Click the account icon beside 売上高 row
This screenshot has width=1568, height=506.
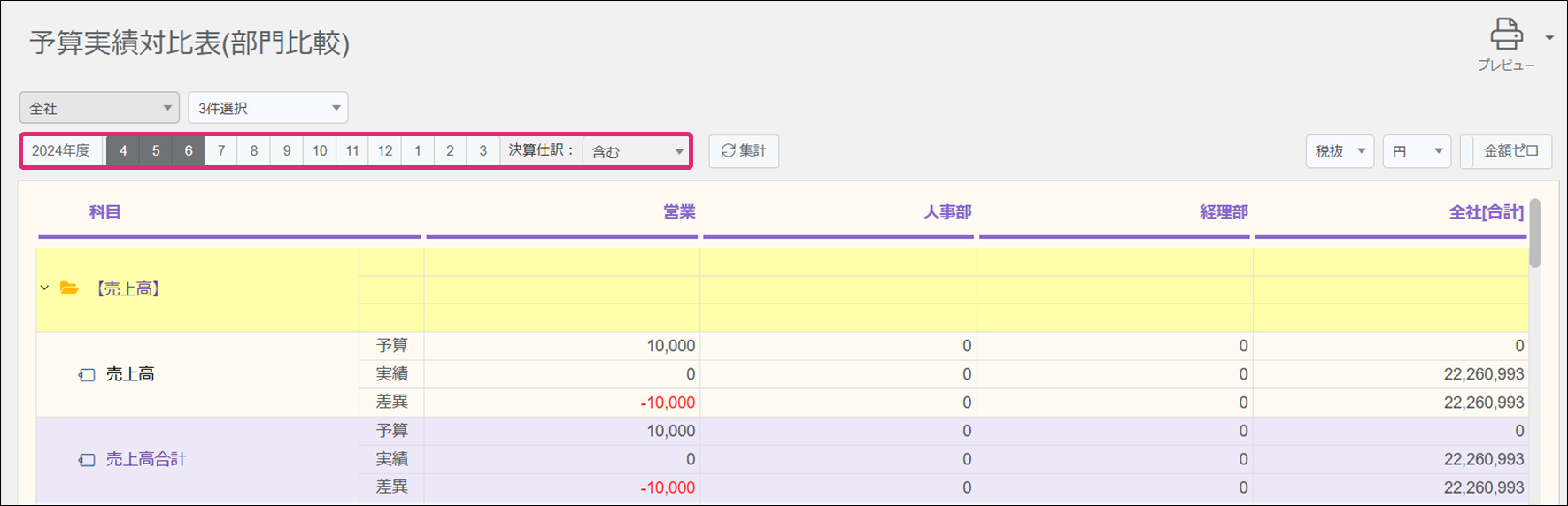(x=87, y=375)
